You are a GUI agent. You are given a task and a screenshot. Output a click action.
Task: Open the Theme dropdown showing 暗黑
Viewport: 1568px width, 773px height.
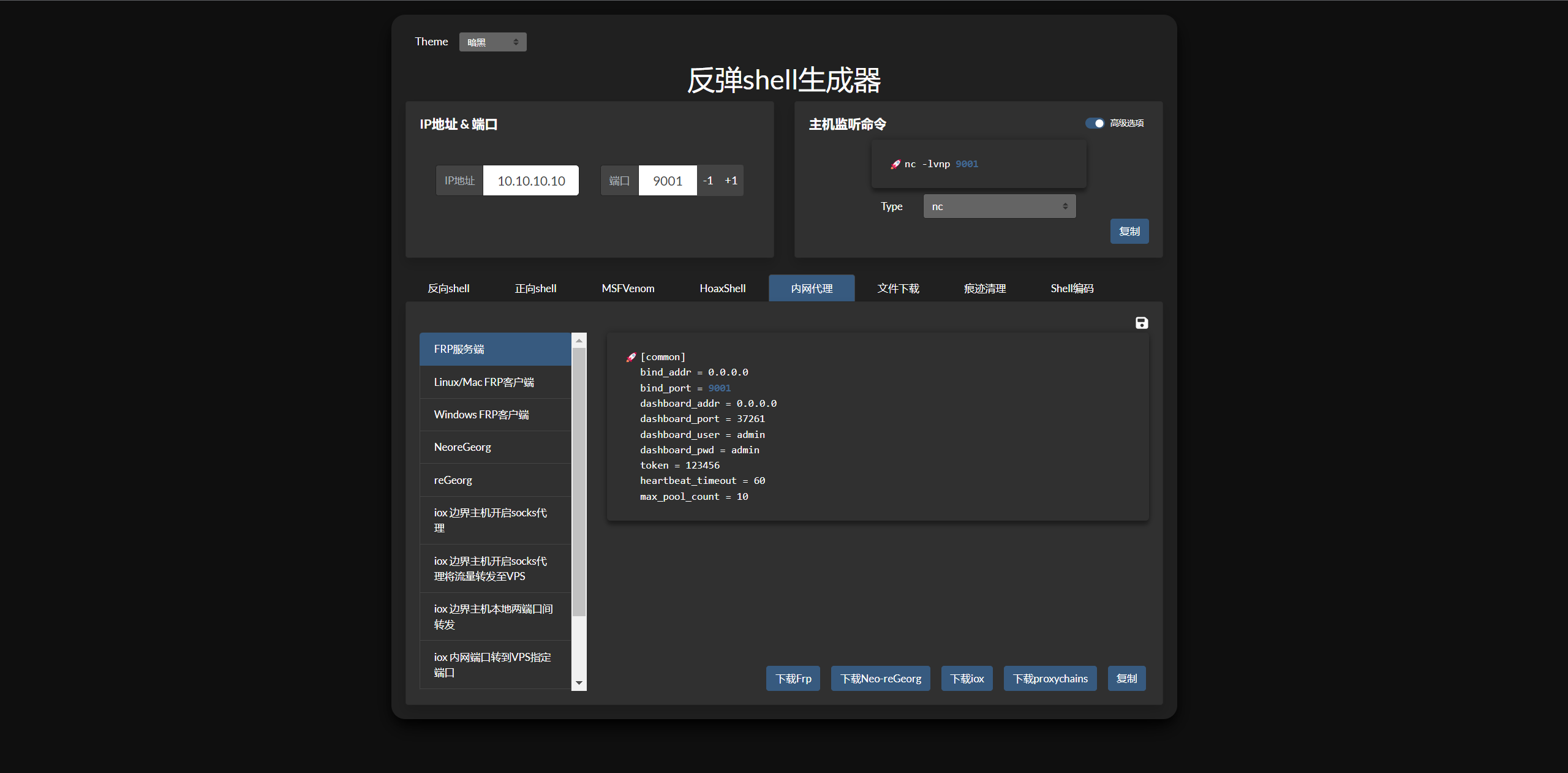click(x=492, y=42)
